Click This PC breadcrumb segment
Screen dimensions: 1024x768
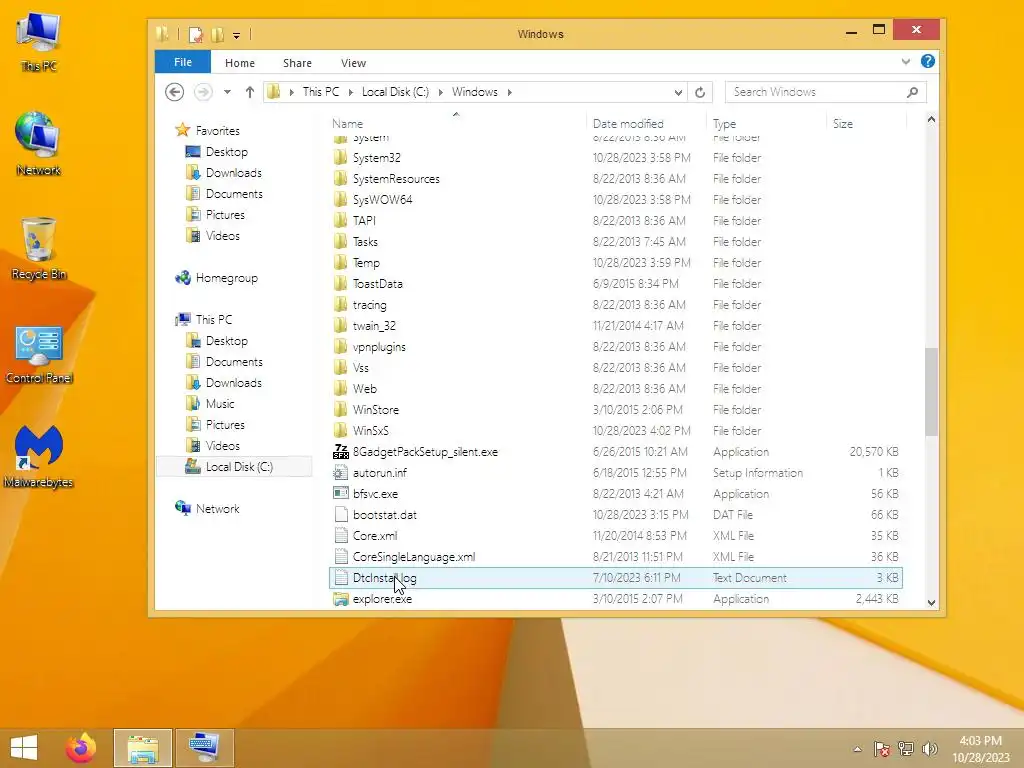click(321, 92)
